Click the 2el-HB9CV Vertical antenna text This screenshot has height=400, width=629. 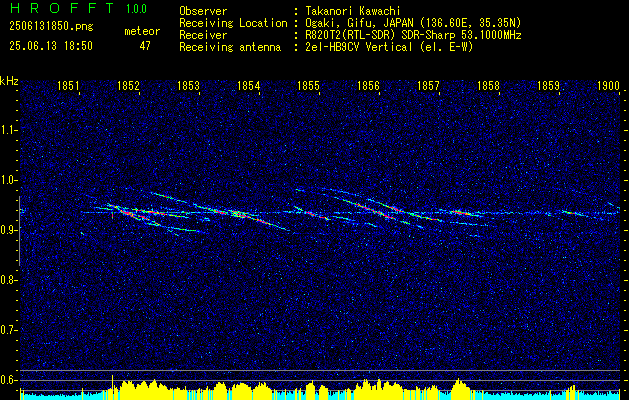point(389,47)
